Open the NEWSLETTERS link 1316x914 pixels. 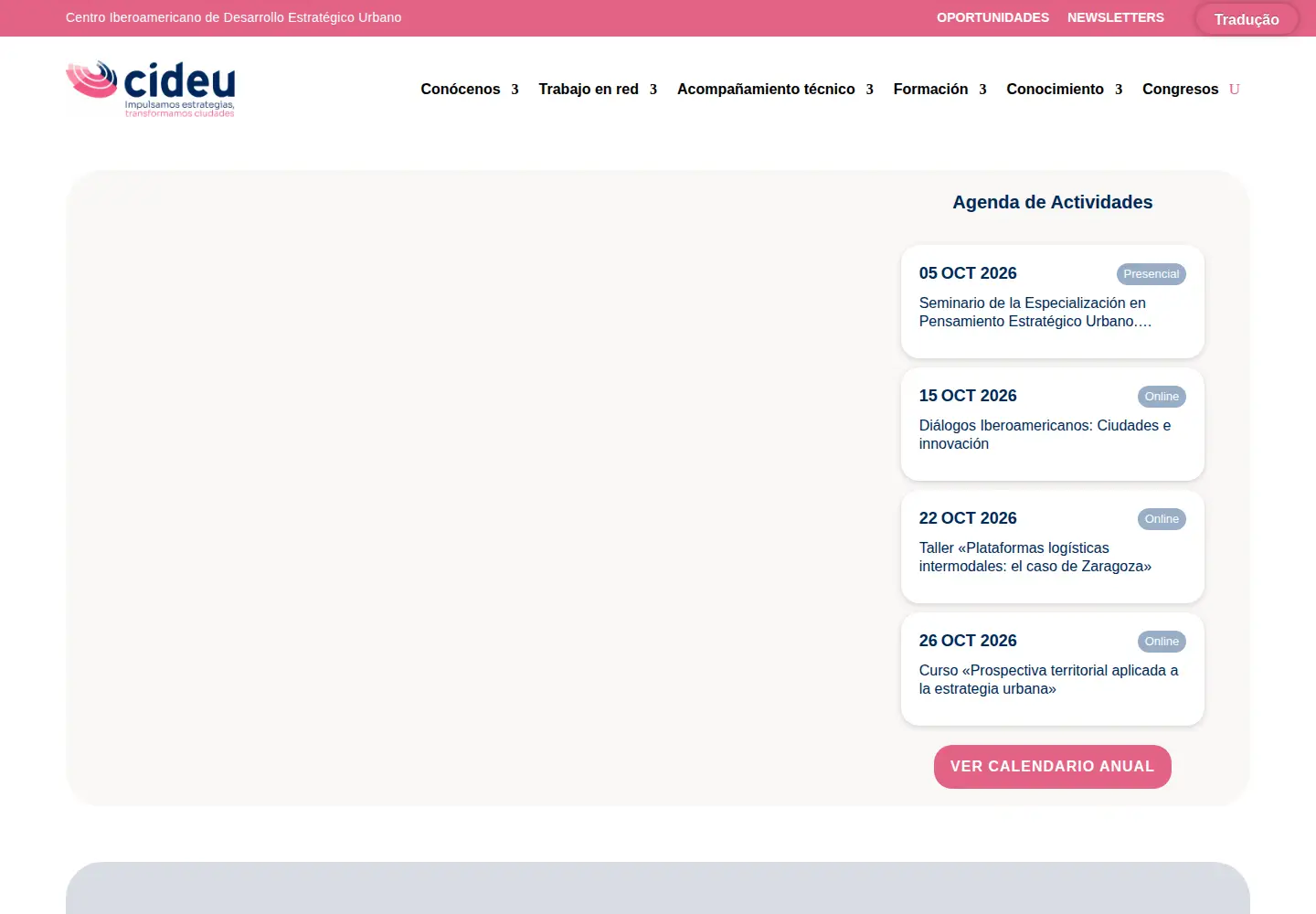1116,17
